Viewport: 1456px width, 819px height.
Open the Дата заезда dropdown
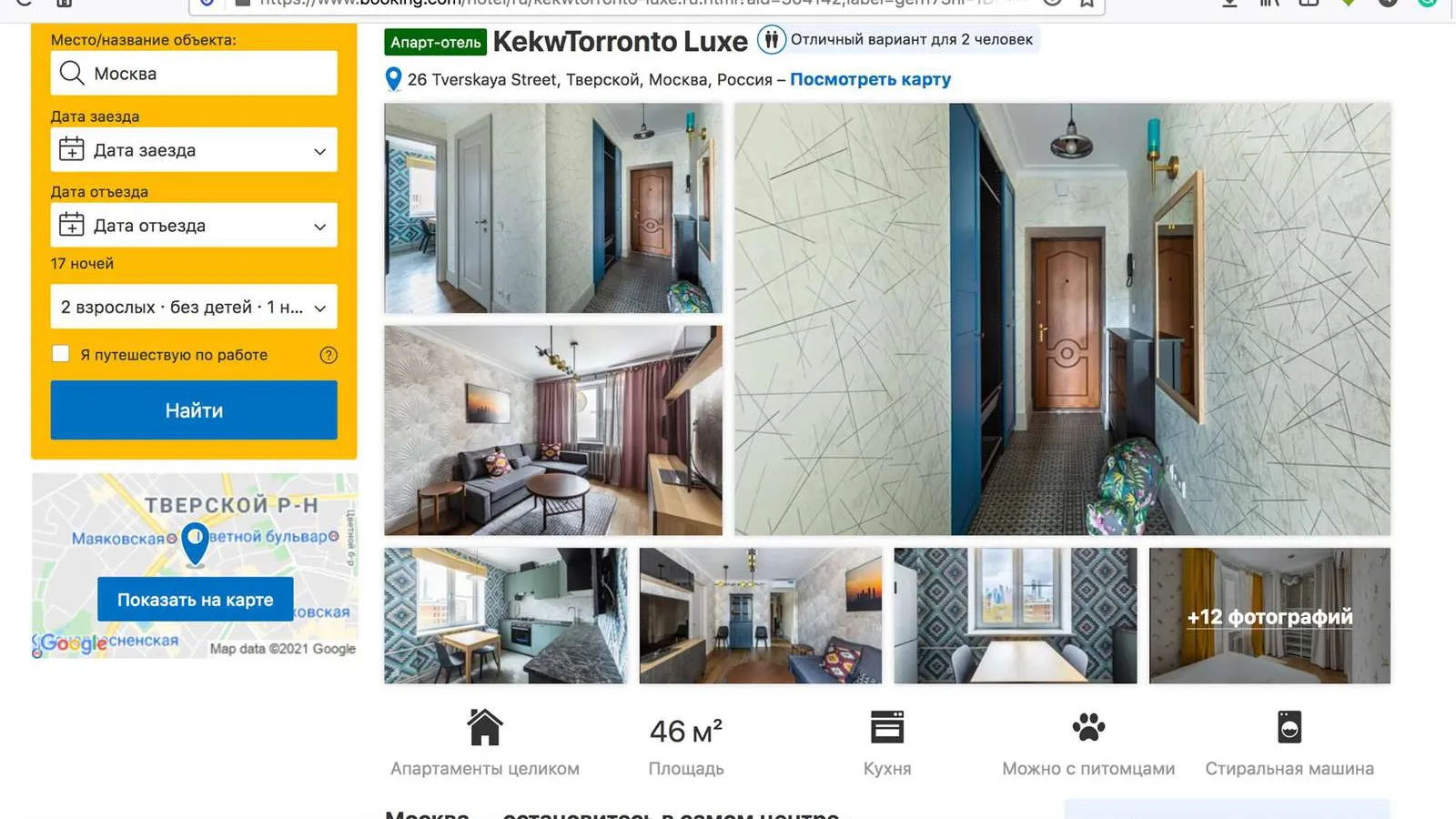click(x=194, y=150)
